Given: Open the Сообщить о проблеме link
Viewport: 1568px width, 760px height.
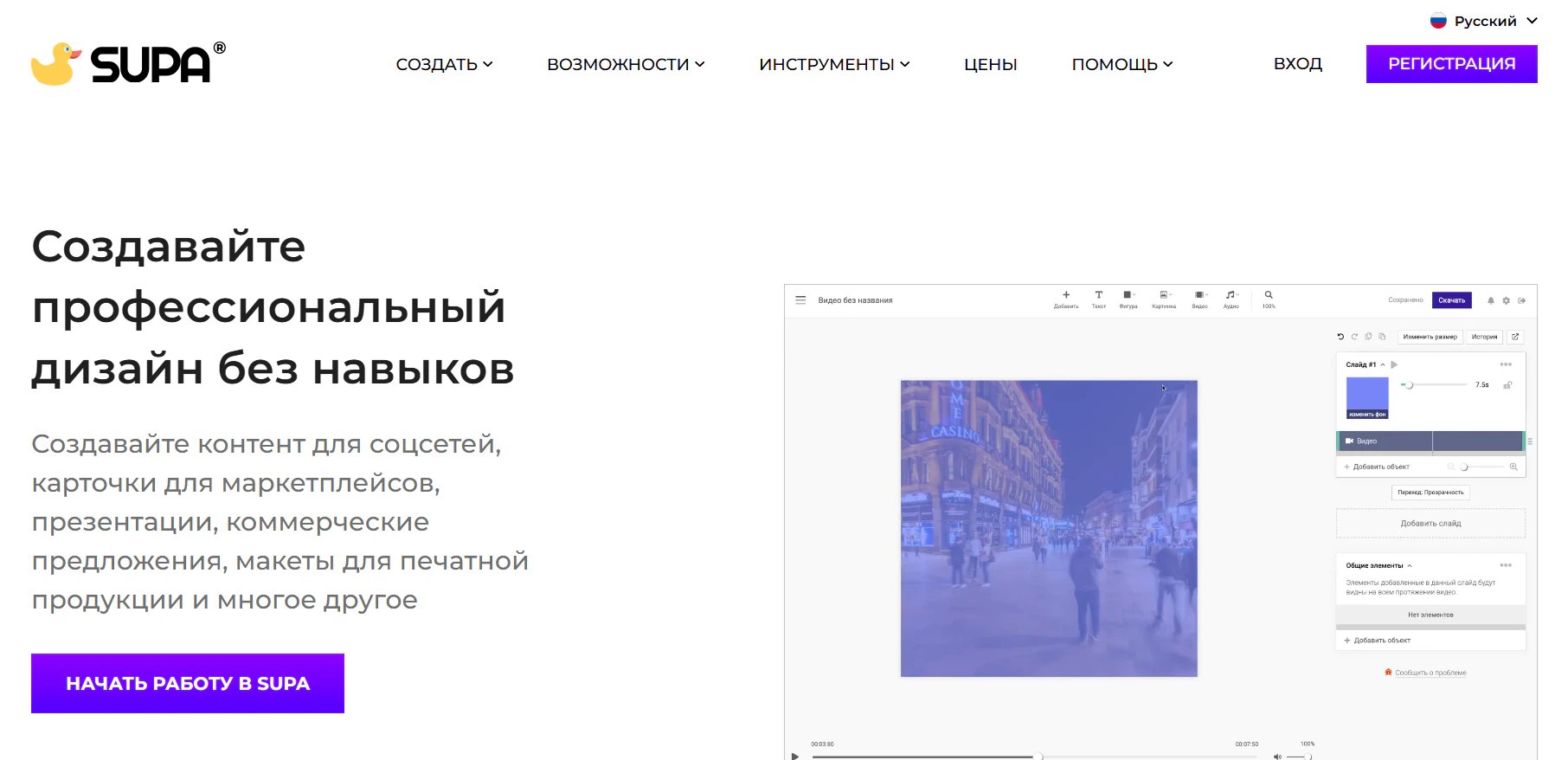Looking at the screenshot, I should [1426, 673].
